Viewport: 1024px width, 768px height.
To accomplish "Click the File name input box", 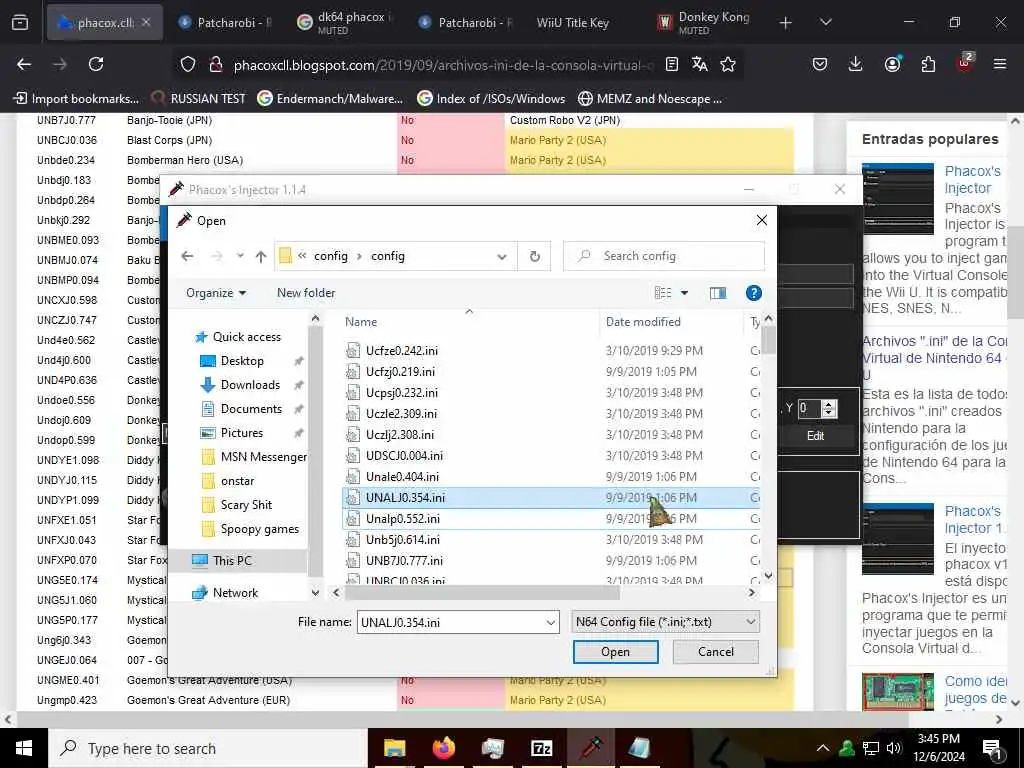I will click(451, 622).
